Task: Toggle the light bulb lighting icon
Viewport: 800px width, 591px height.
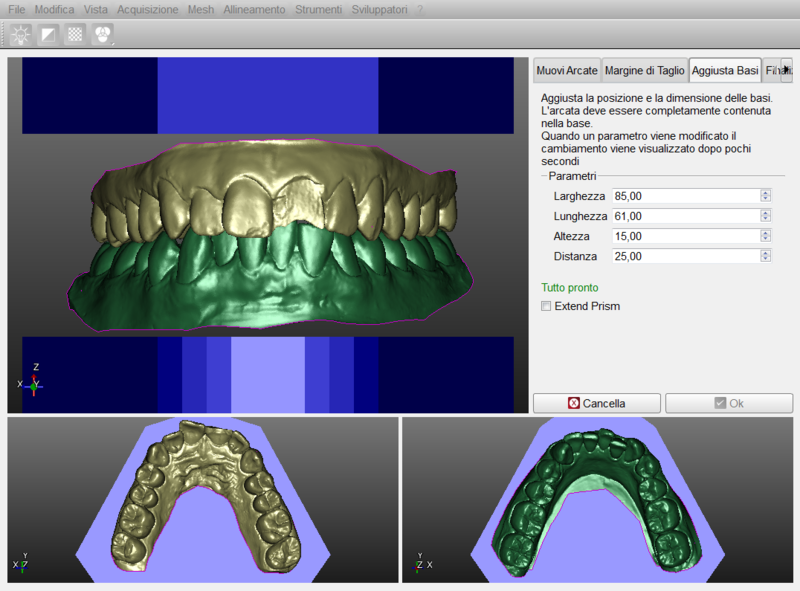Action: click(x=20, y=35)
